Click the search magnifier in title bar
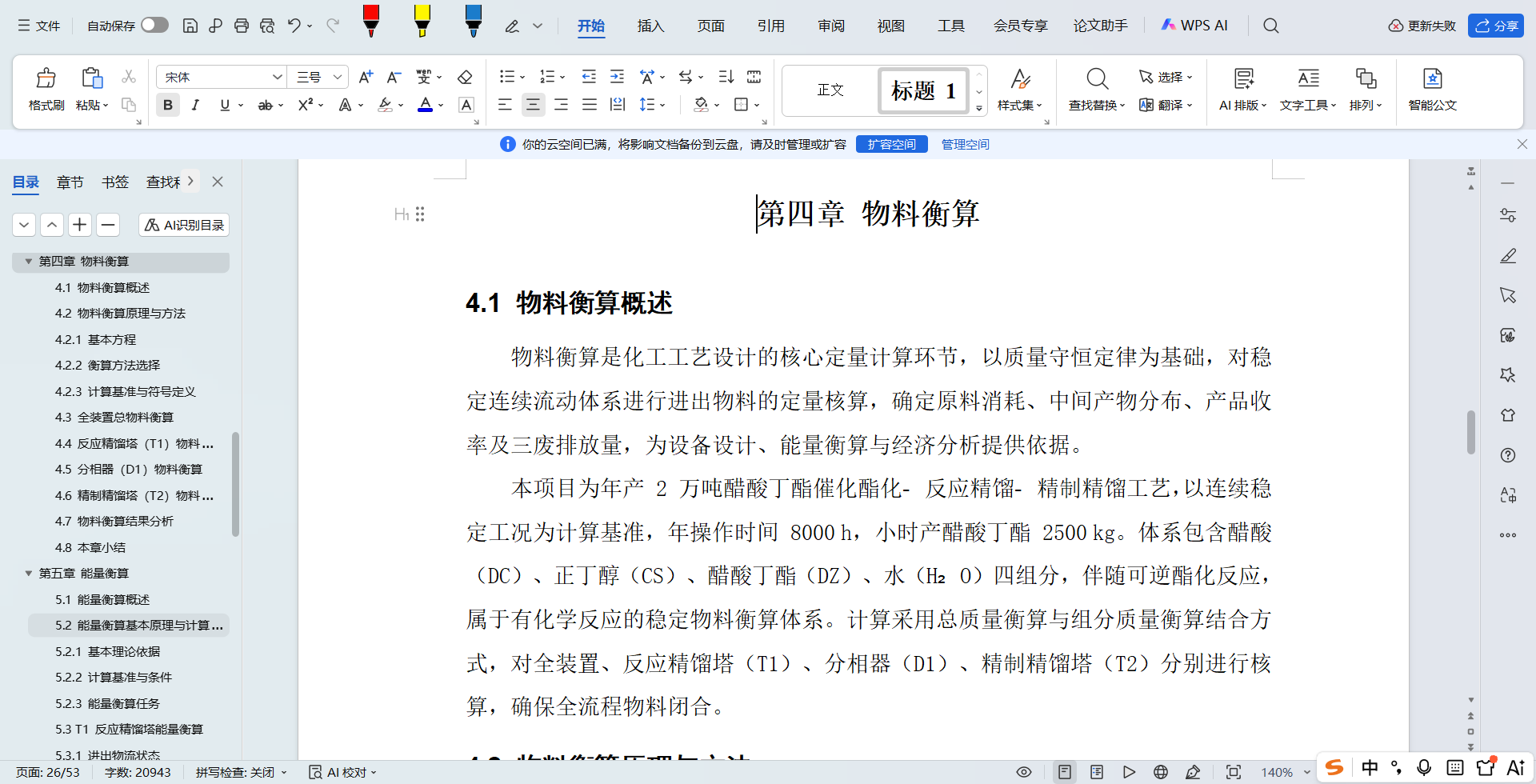Image resolution: width=1536 pixels, height=784 pixels. coord(1270,26)
